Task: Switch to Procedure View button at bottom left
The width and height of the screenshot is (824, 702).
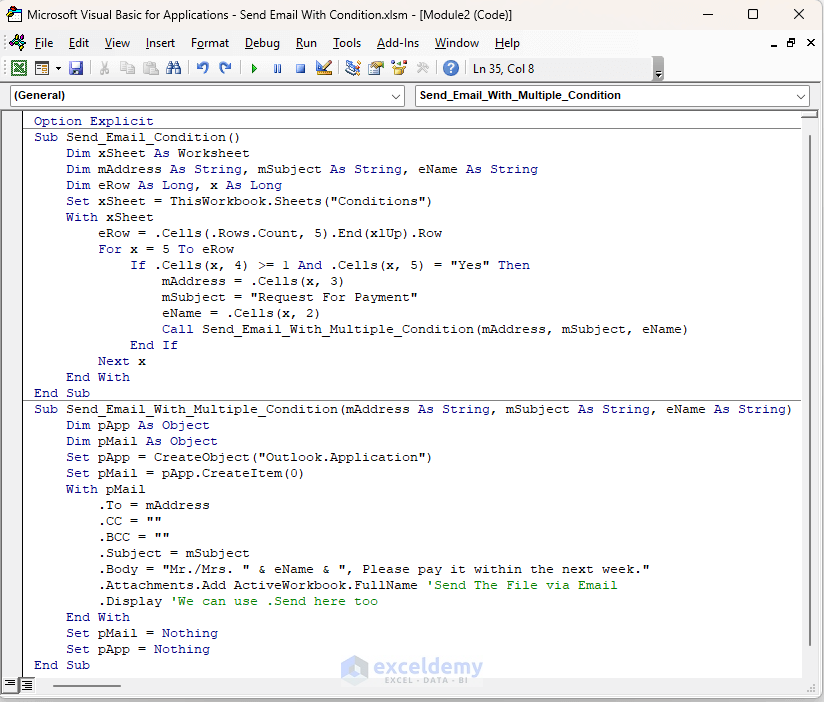Action: click(10, 685)
